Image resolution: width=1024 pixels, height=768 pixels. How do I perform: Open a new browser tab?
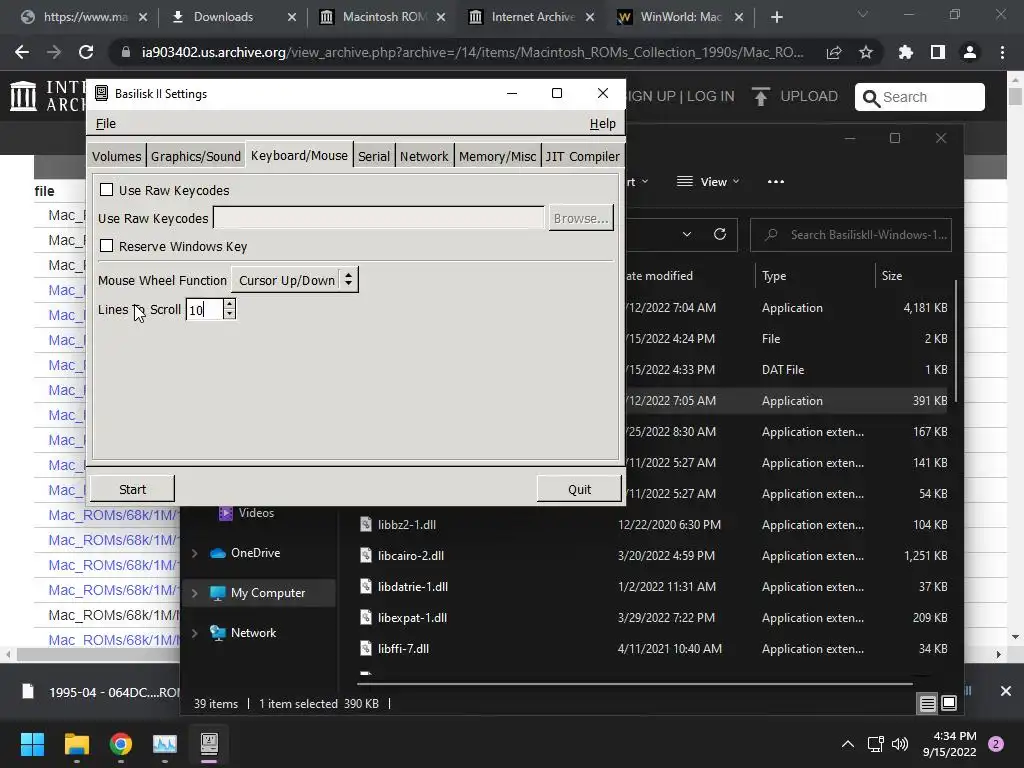pos(776,17)
